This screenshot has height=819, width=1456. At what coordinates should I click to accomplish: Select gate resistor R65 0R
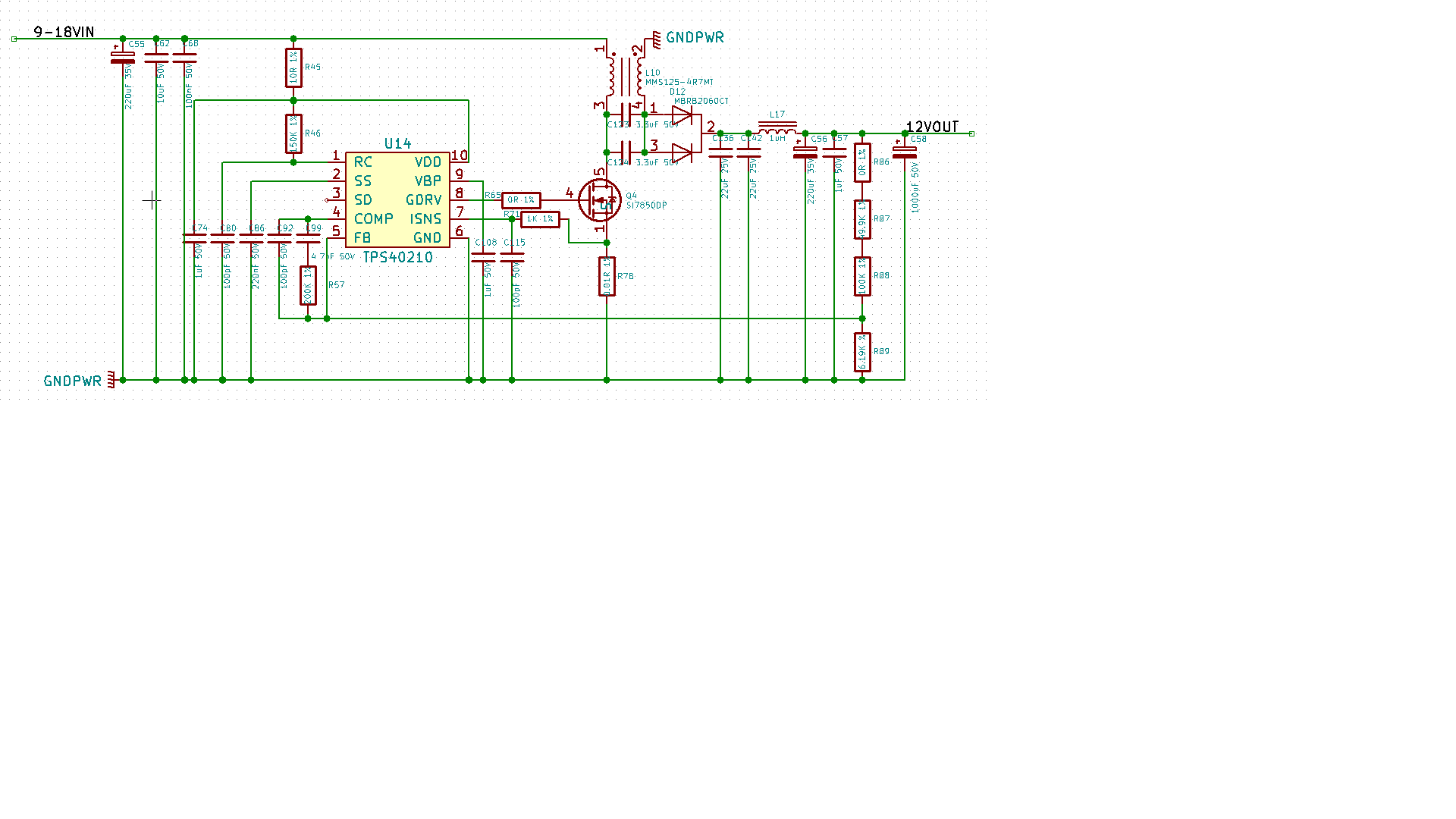pyautogui.click(x=521, y=200)
